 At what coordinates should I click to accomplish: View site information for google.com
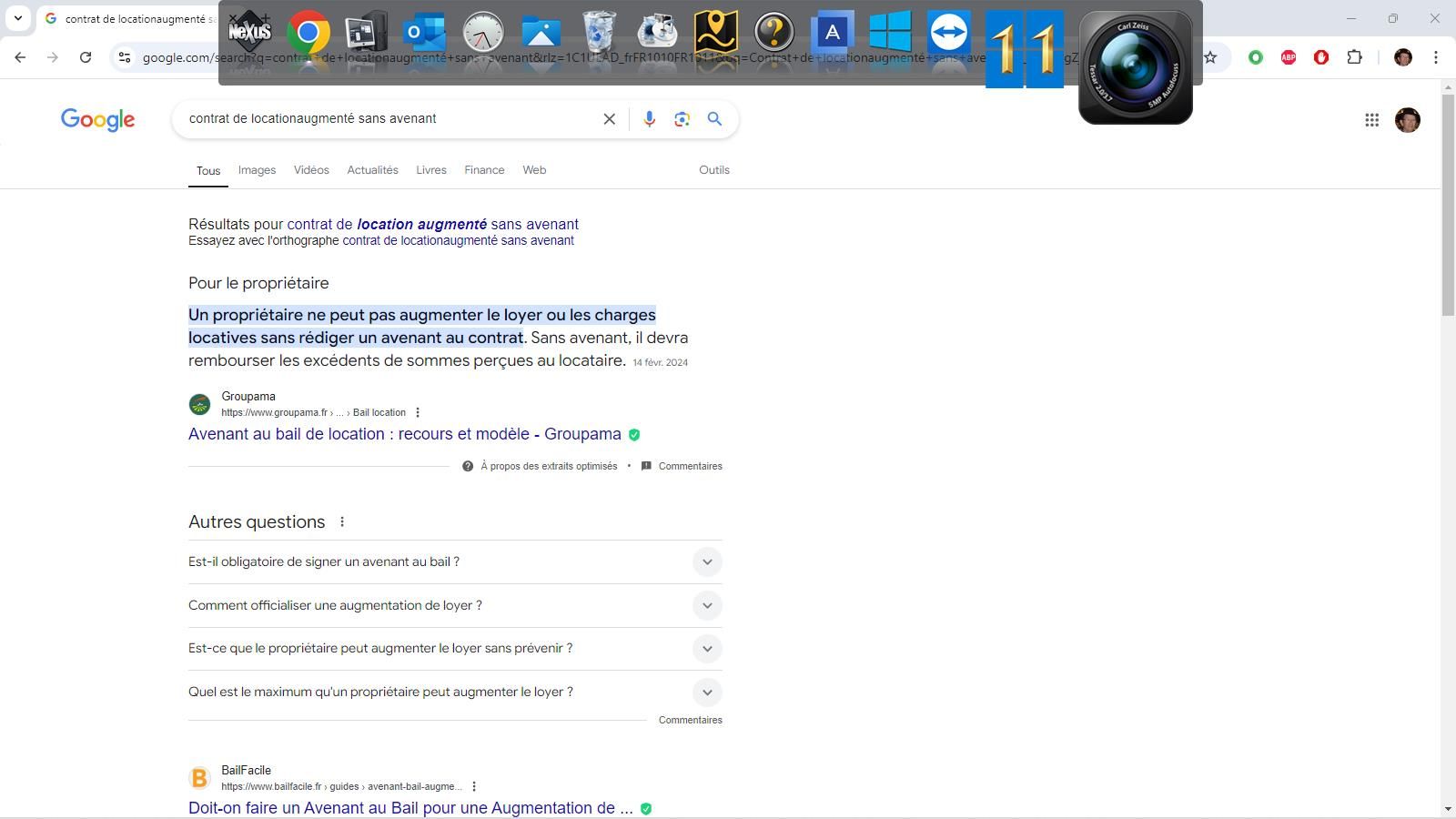click(x=125, y=57)
